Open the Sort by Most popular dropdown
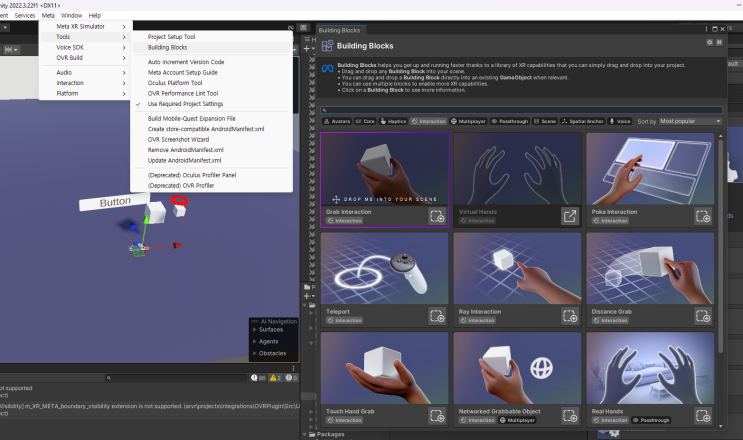Image resolution: width=743 pixels, height=440 pixels. tap(690, 121)
